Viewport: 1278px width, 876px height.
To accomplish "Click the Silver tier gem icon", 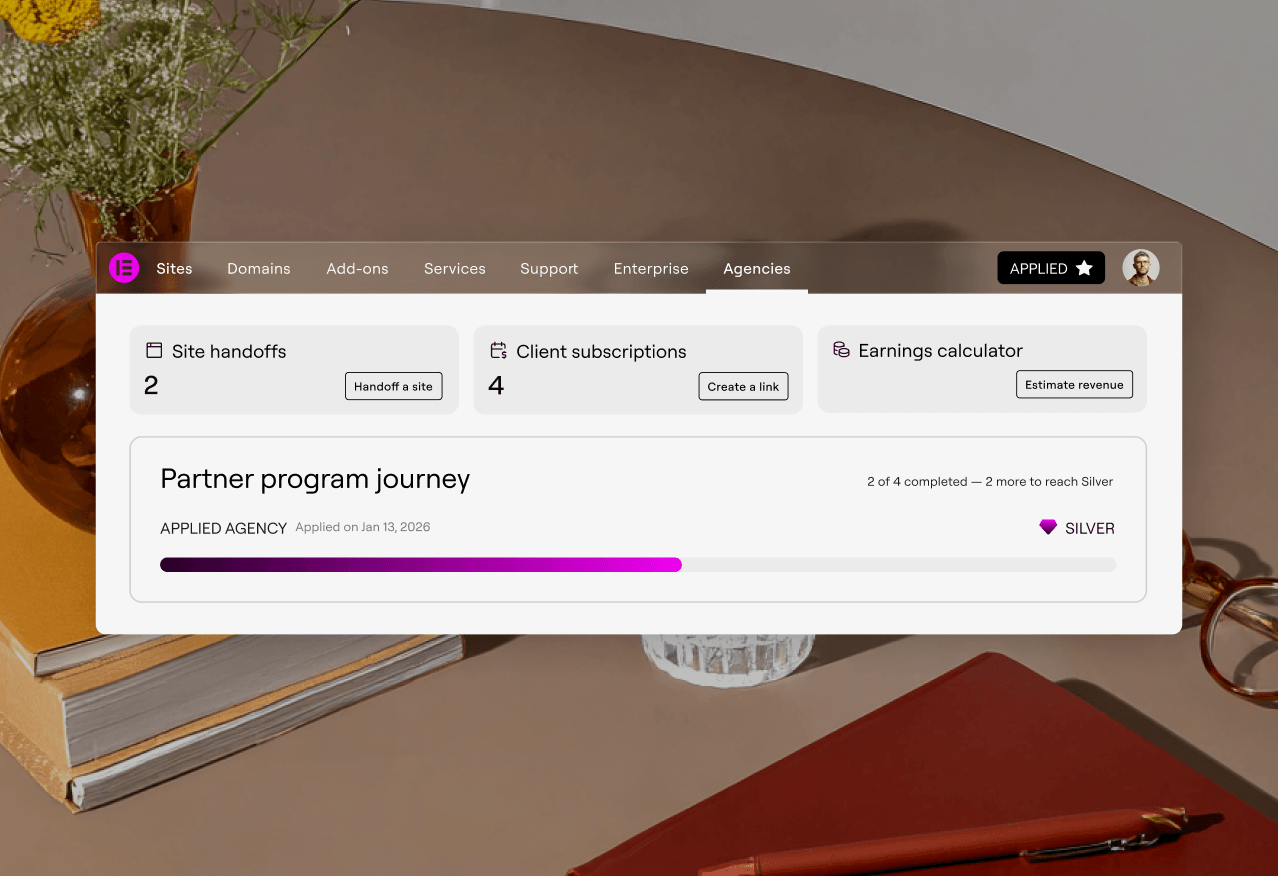I will point(1048,527).
